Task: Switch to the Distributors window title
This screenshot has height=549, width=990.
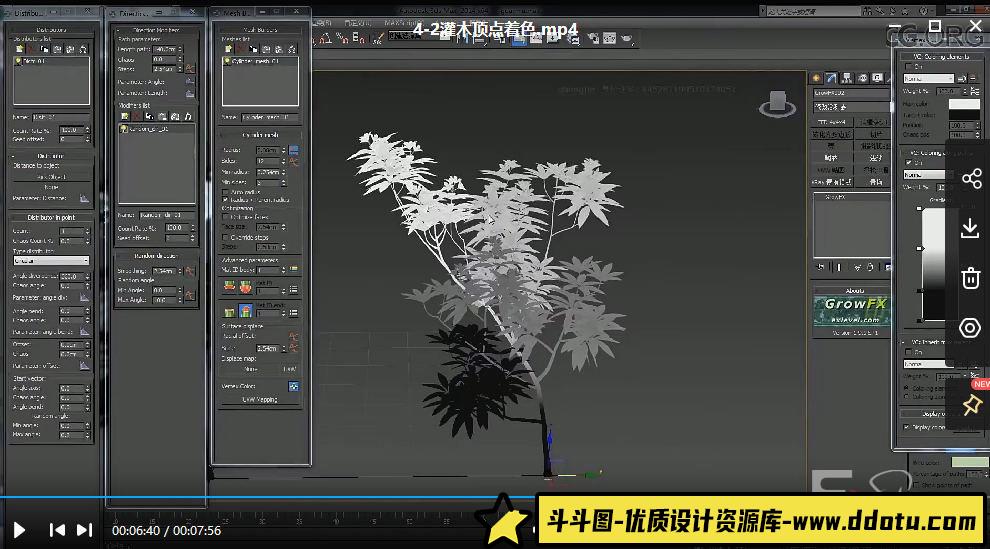Action: coord(28,13)
